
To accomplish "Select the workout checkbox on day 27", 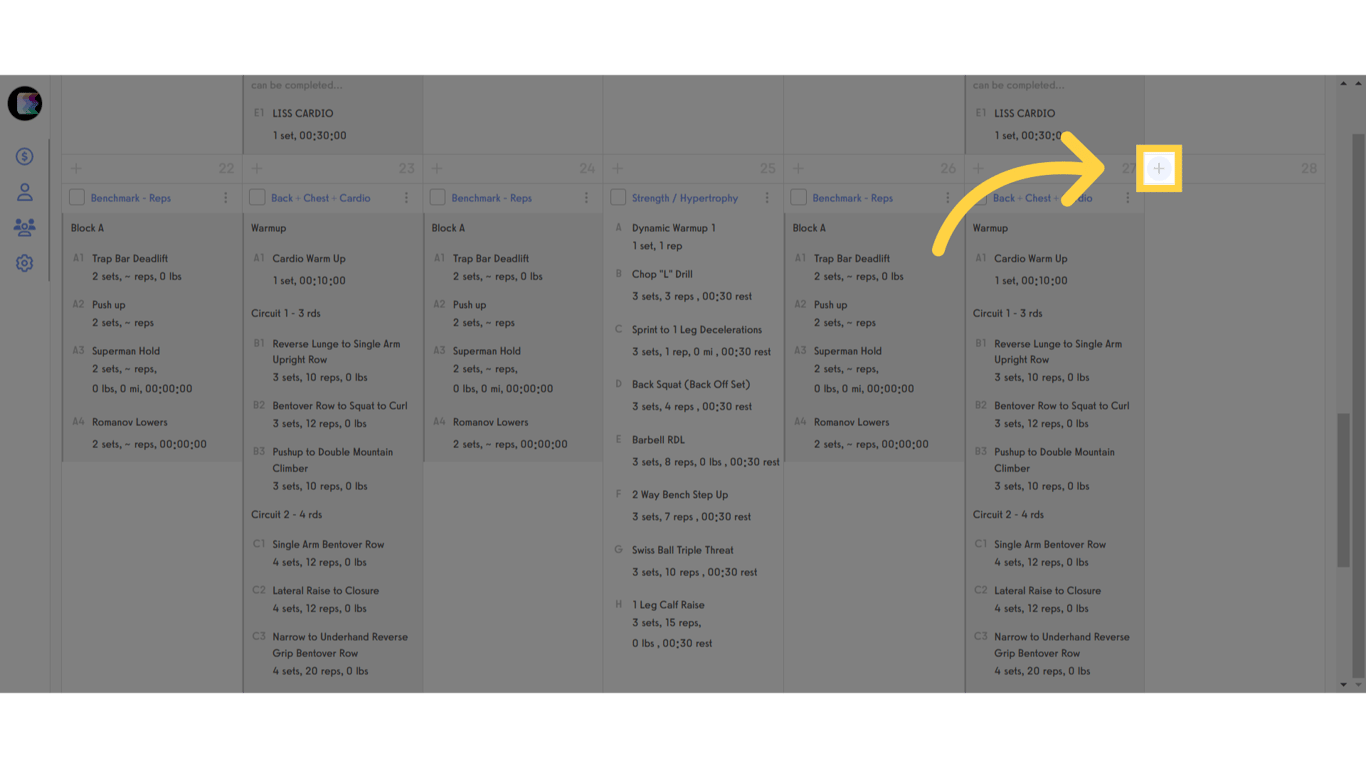I will 979,198.
